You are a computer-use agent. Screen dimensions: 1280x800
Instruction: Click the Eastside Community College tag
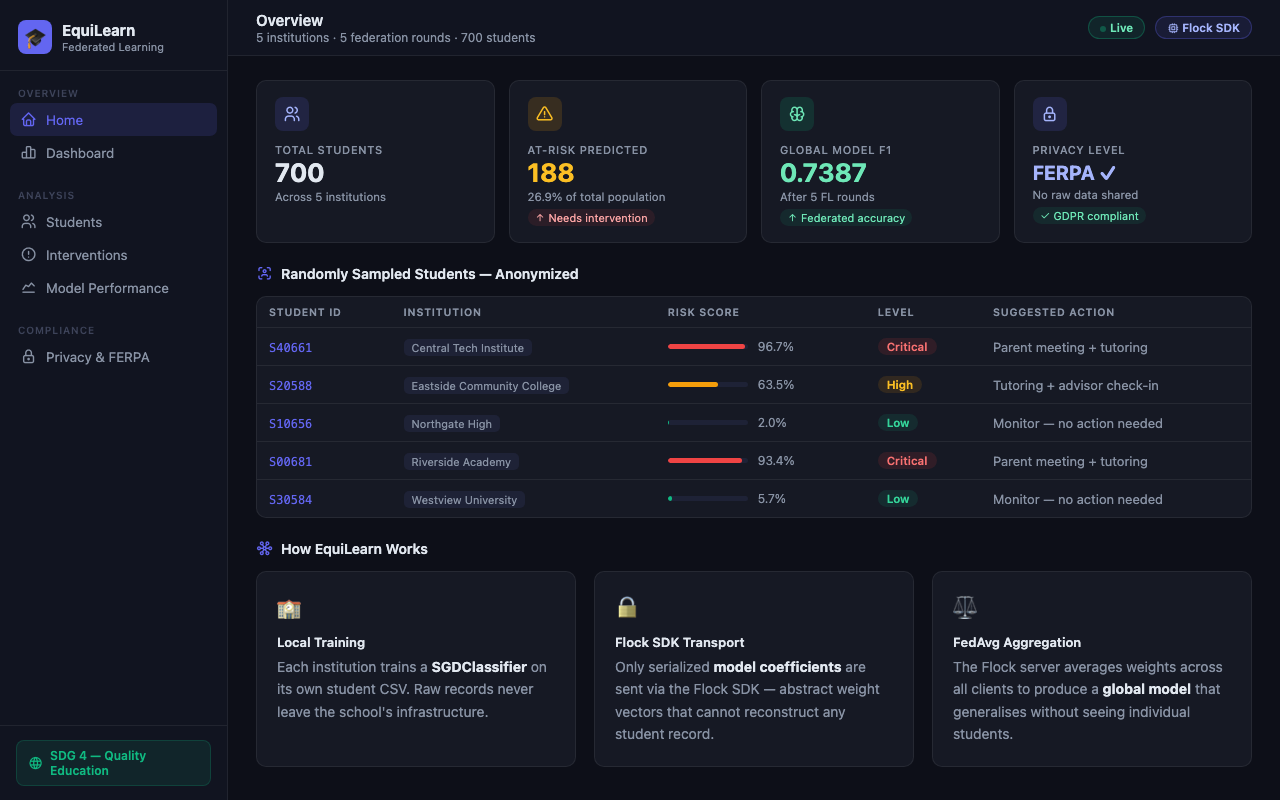click(486, 386)
